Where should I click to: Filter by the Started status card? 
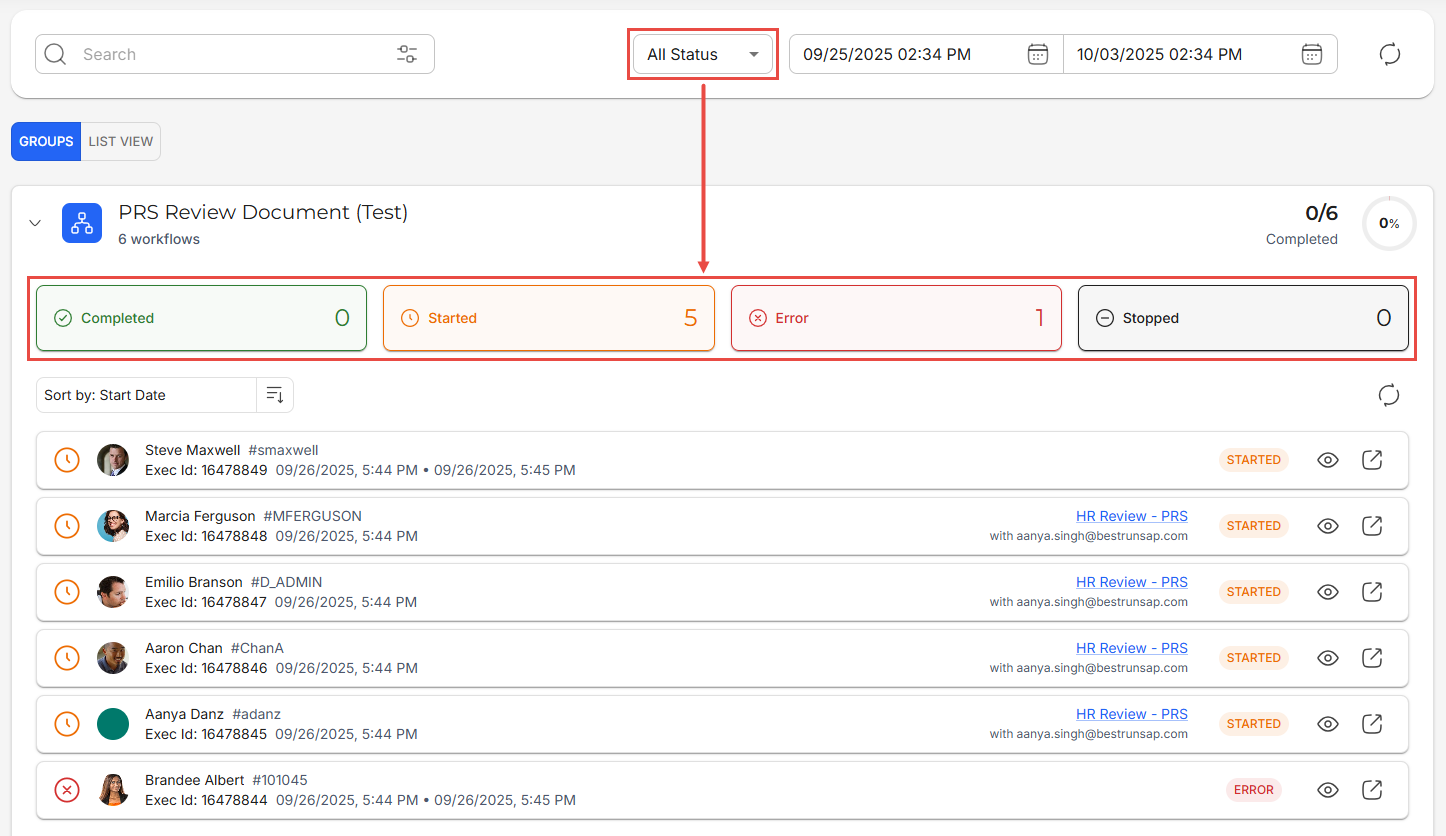click(548, 318)
